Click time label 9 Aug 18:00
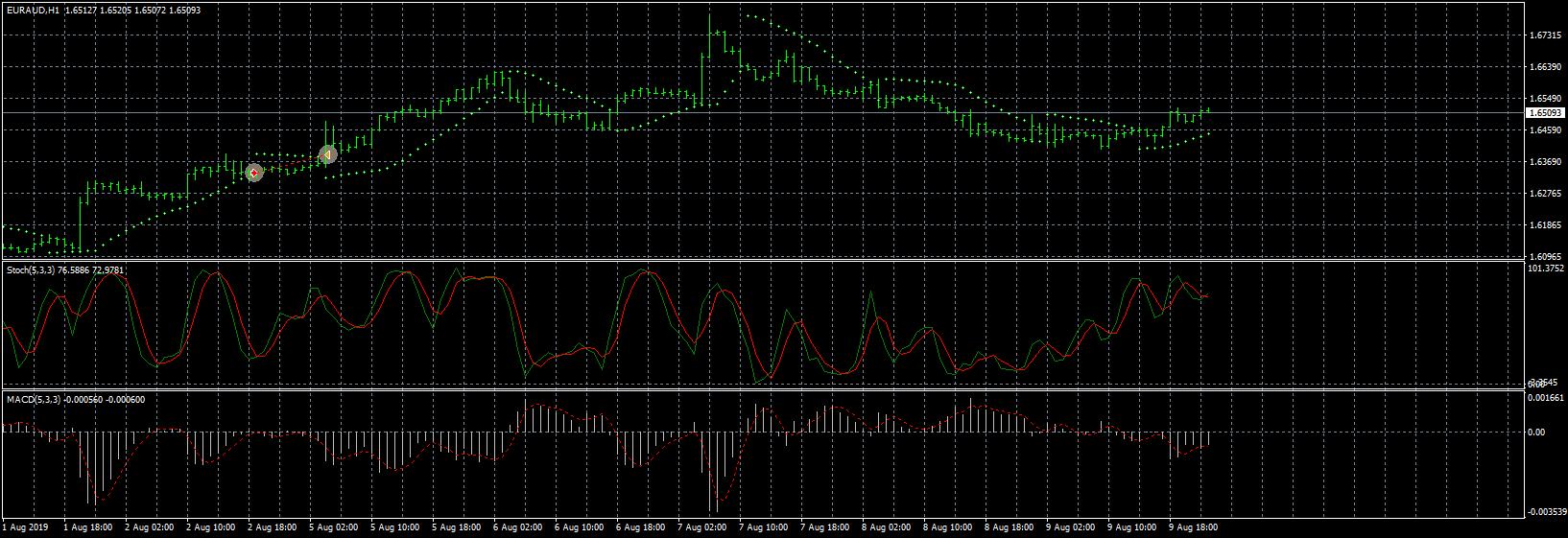1568x538 pixels. click(1194, 527)
